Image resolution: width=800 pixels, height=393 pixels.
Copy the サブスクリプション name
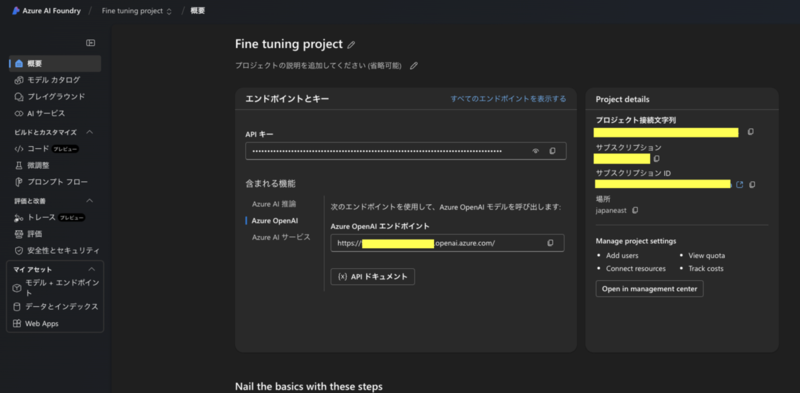pos(657,159)
